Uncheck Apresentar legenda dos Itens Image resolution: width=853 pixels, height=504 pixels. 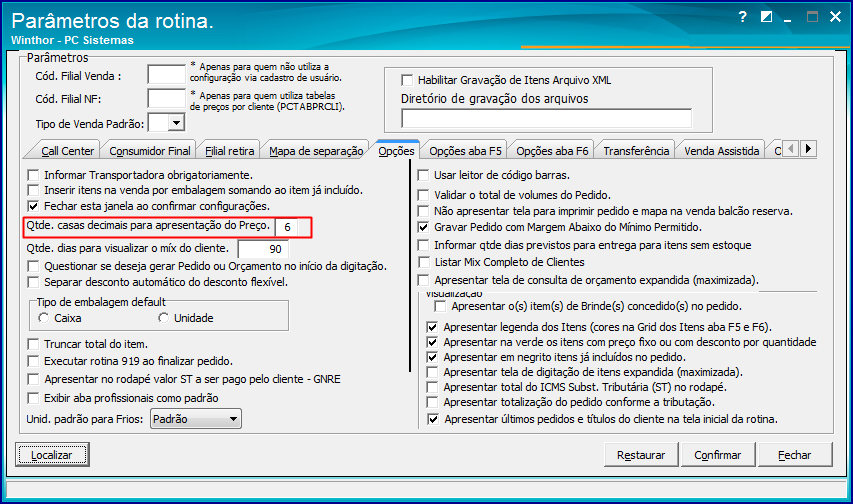click(x=432, y=327)
